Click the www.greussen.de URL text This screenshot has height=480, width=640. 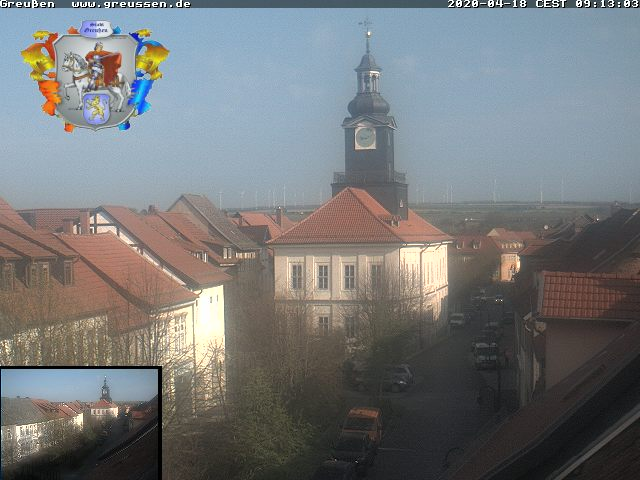tap(131, 4)
